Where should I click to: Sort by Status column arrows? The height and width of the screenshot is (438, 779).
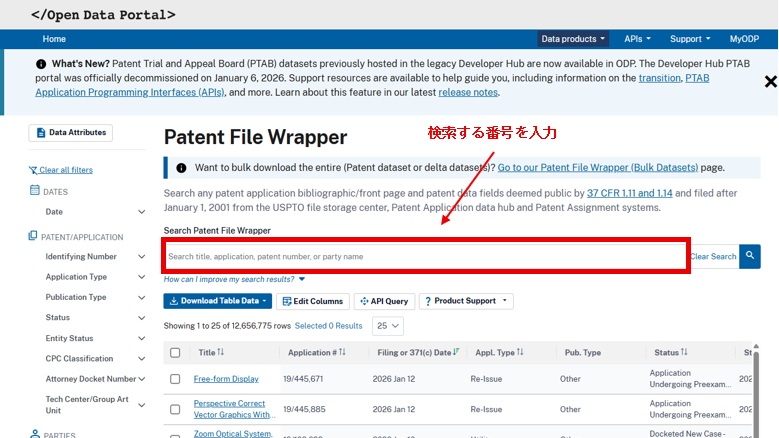coord(684,352)
